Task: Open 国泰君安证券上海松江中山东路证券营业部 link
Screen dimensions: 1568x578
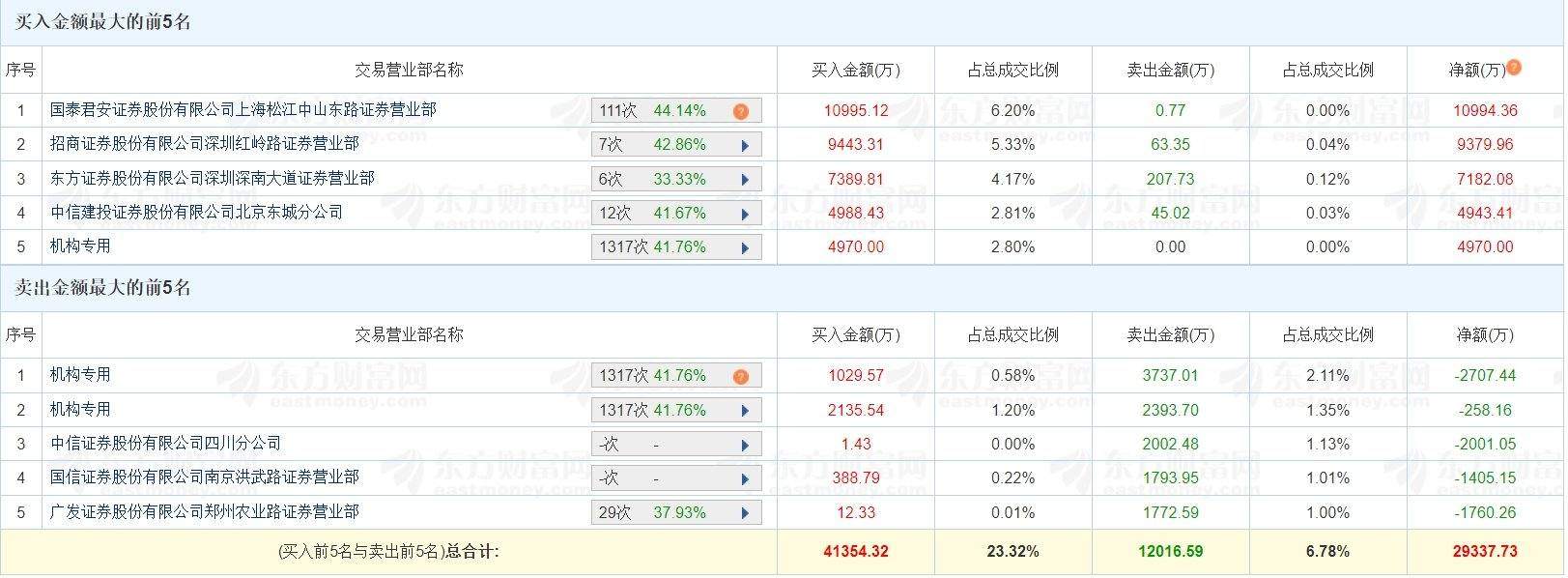Action: pyautogui.click(x=242, y=110)
